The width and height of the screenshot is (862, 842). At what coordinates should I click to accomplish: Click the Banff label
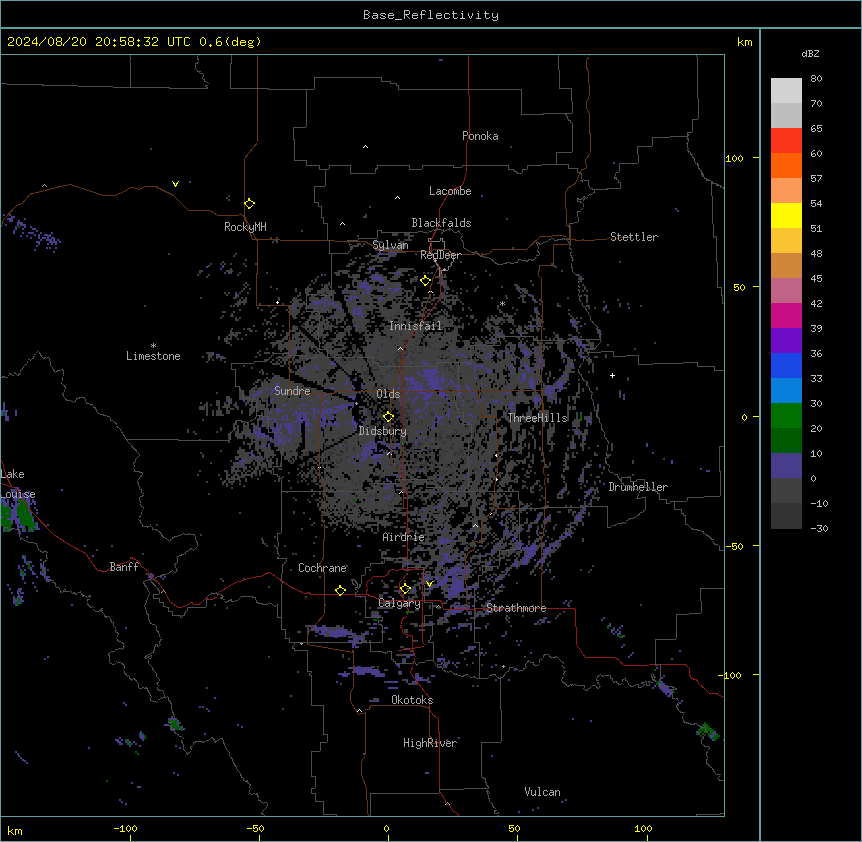(x=124, y=567)
